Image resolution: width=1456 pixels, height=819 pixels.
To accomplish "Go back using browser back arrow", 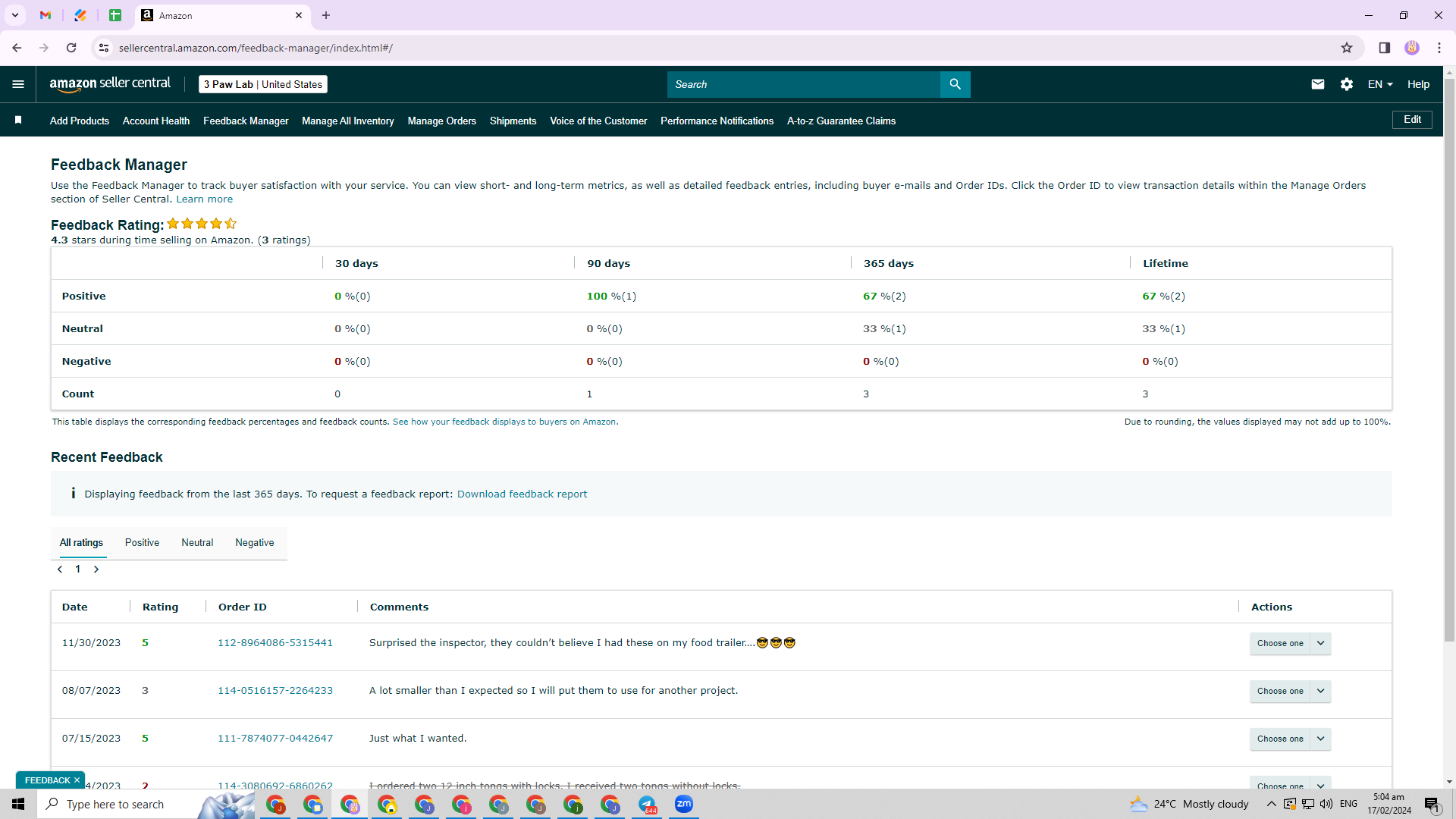I will 17,48.
